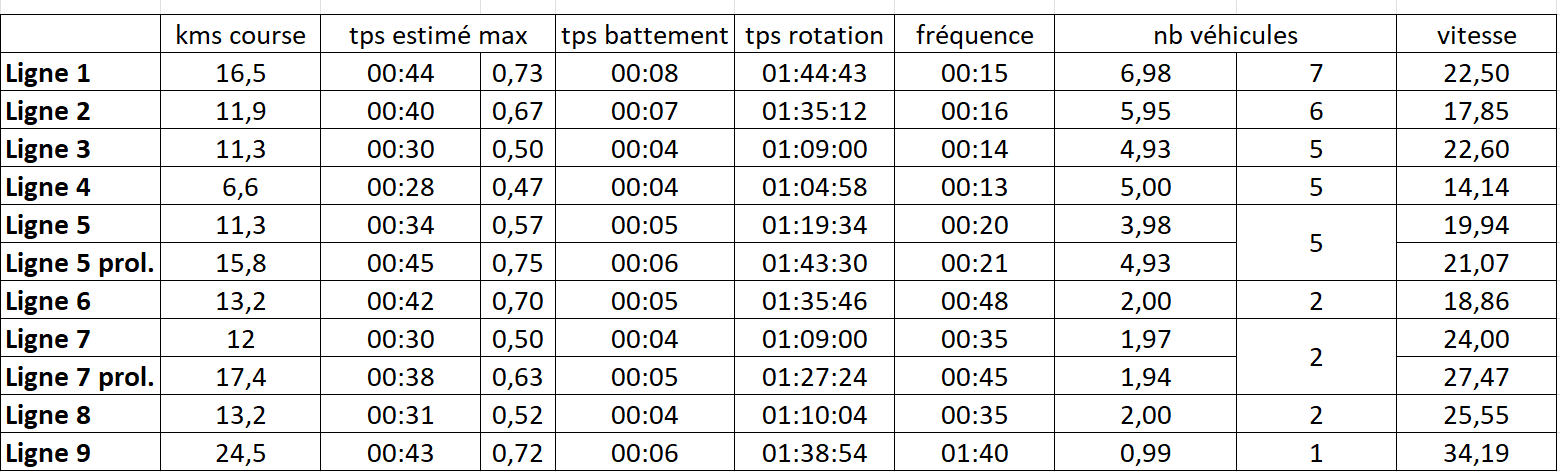The width and height of the screenshot is (1560, 472).
Task: Click Ligne 3 speed value 22,60
Action: coord(1476,149)
